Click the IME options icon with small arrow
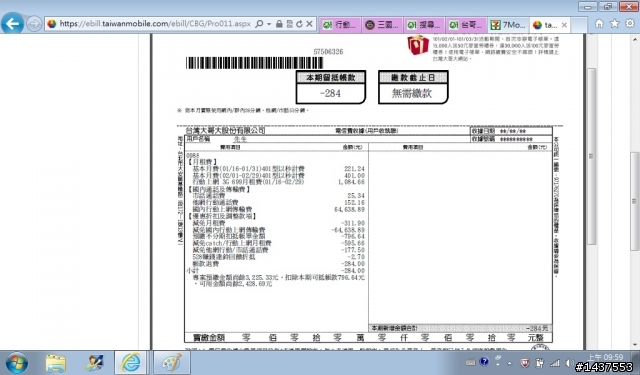The width and height of the screenshot is (640, 375). tap(498, 360)
